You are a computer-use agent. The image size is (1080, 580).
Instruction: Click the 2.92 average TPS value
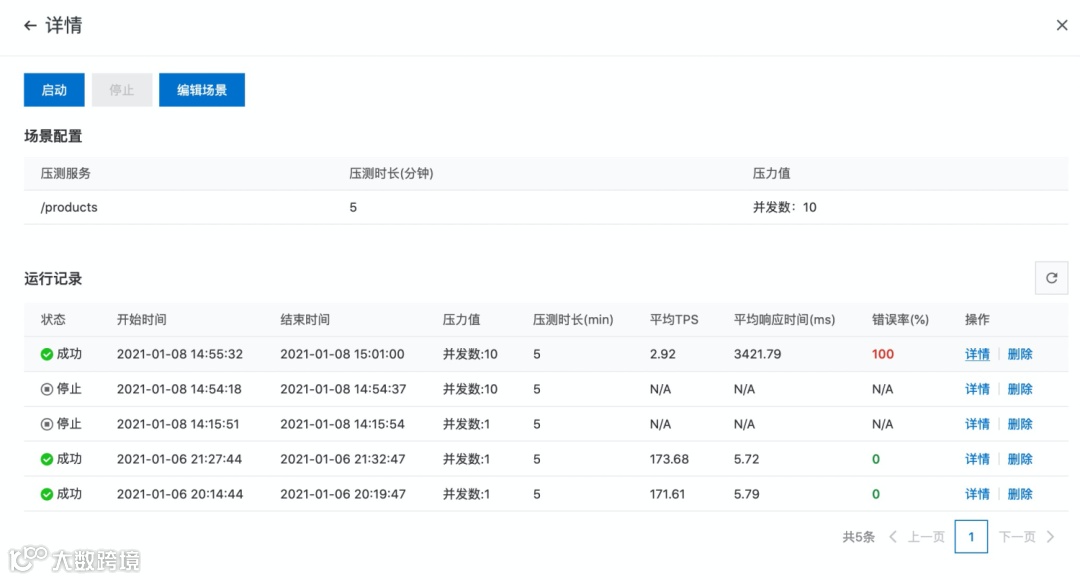(x=663, y=354)
